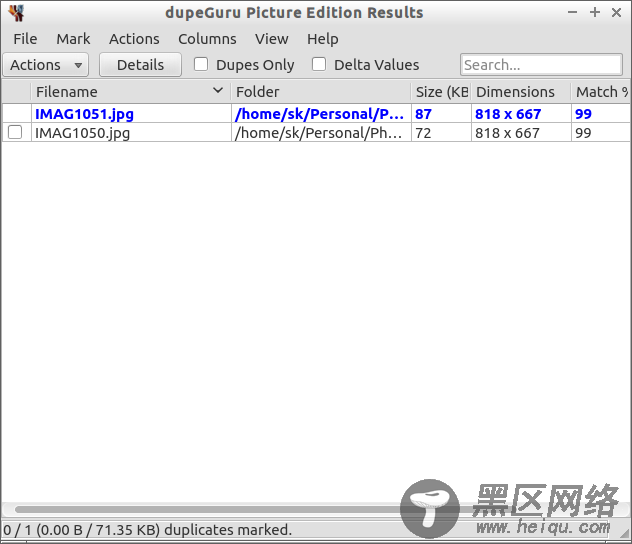Minimize the dupeGuru results window
632x544 pixels.
[x=572, y=12]
